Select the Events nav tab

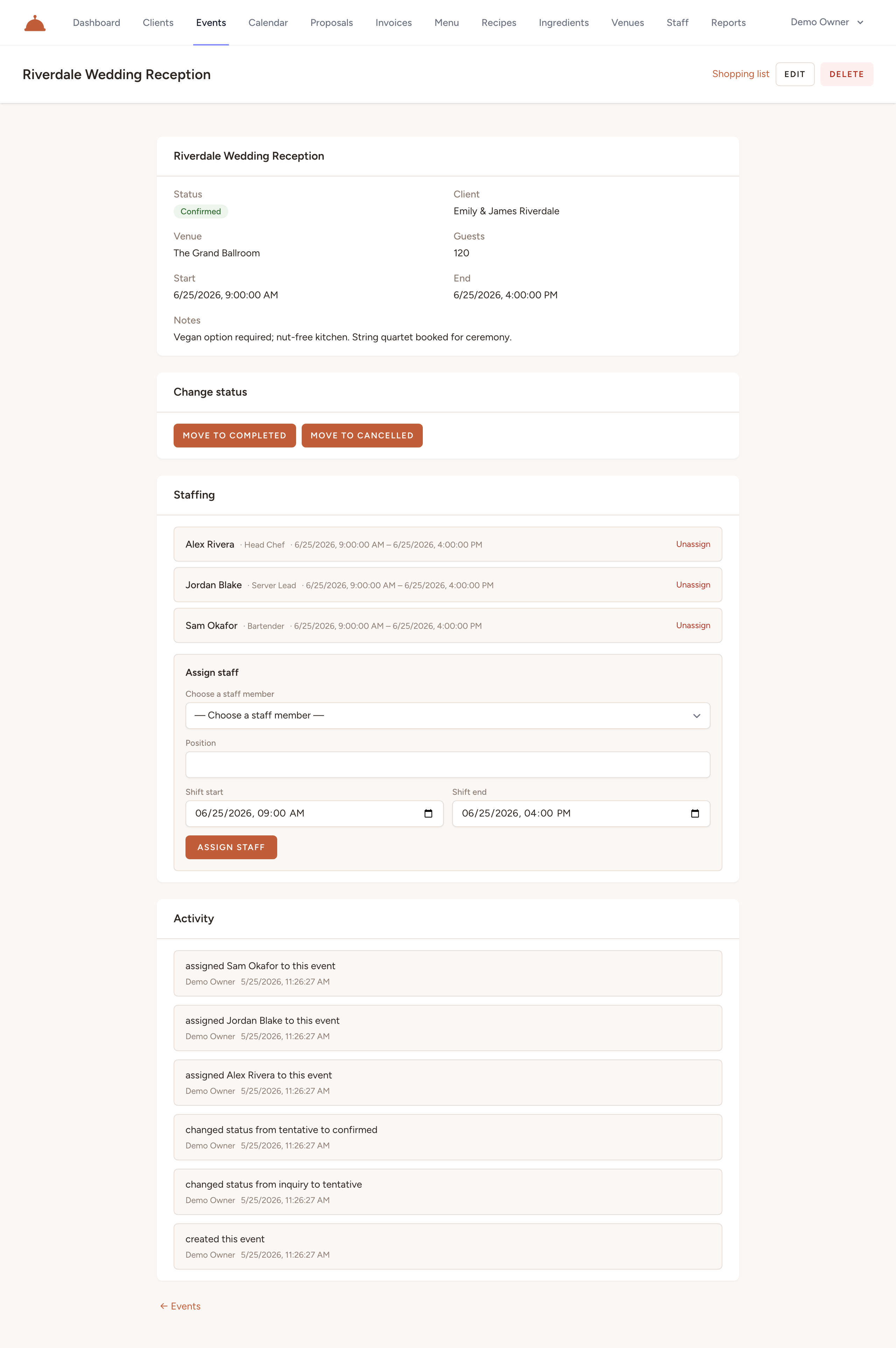click(x=211, y=23)
